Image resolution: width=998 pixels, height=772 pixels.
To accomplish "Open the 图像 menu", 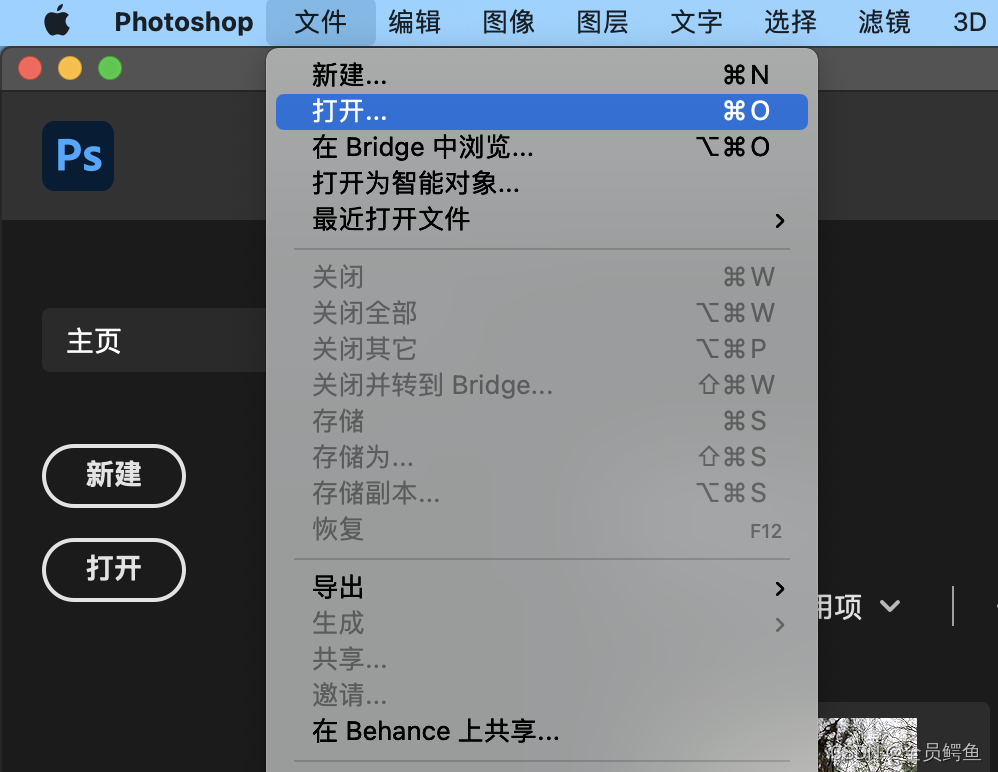I will (x=508, y=22).
